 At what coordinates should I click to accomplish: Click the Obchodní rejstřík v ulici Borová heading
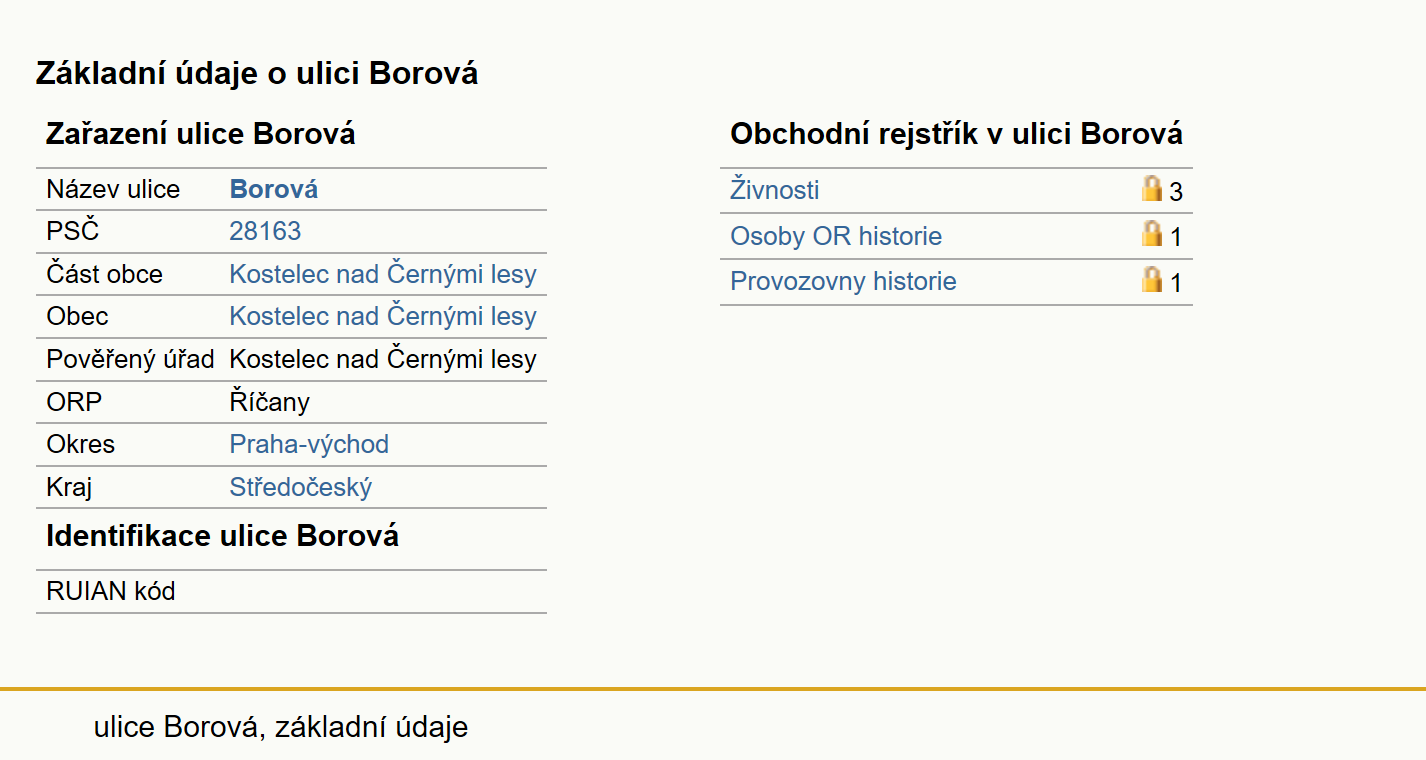957,133
